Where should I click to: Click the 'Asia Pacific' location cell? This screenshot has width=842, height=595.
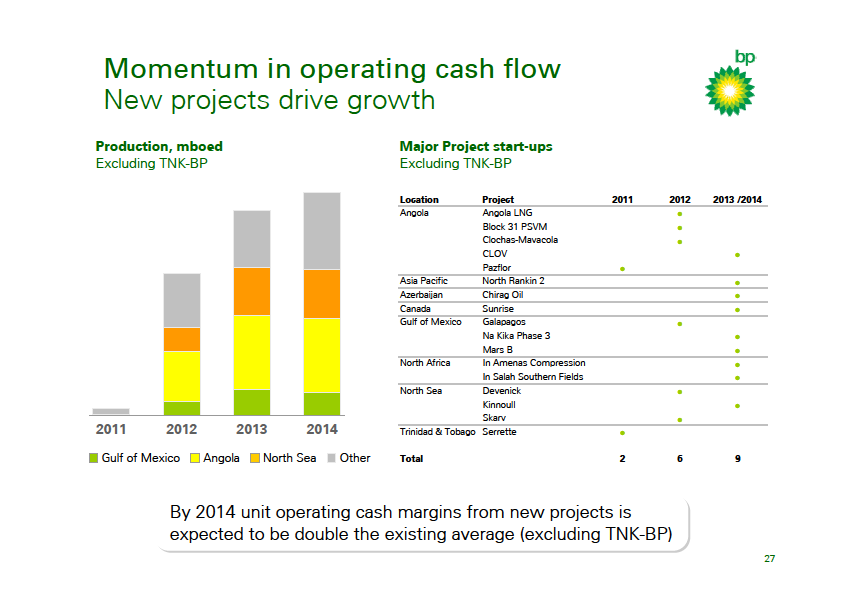point(423,280)
